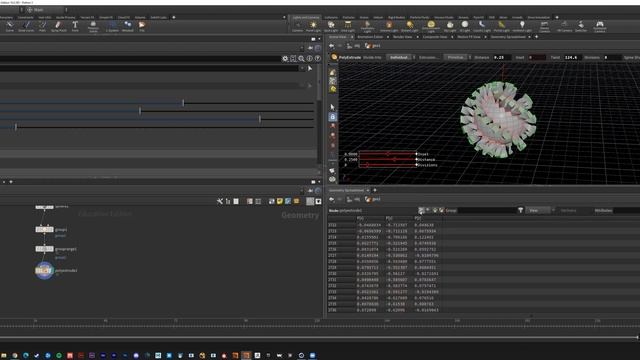Click geo1 path in spreadsheet pane
This screenshot has height=360, width=640.
(x=373, y=199)
